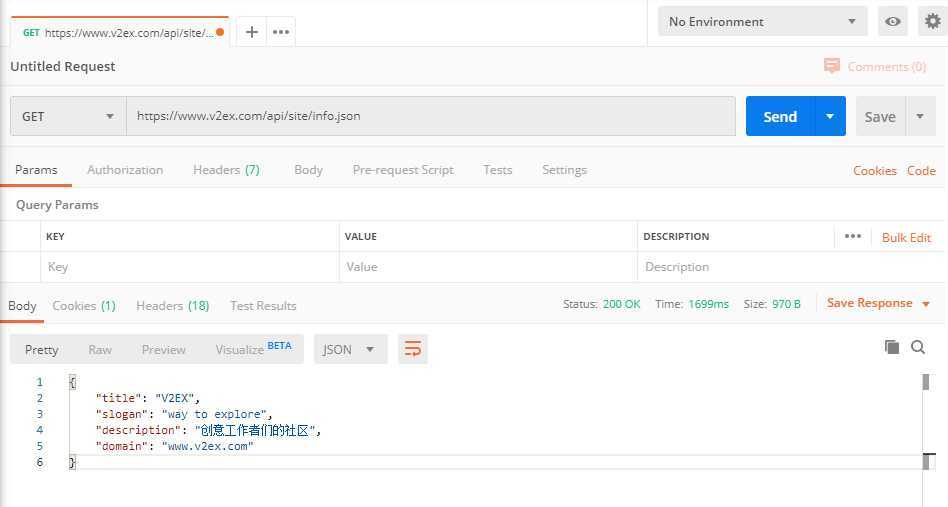Click the Comments speech bubble icon
Image resolution: width=948 pixels, height=507 pixels.
click(832, 66)
